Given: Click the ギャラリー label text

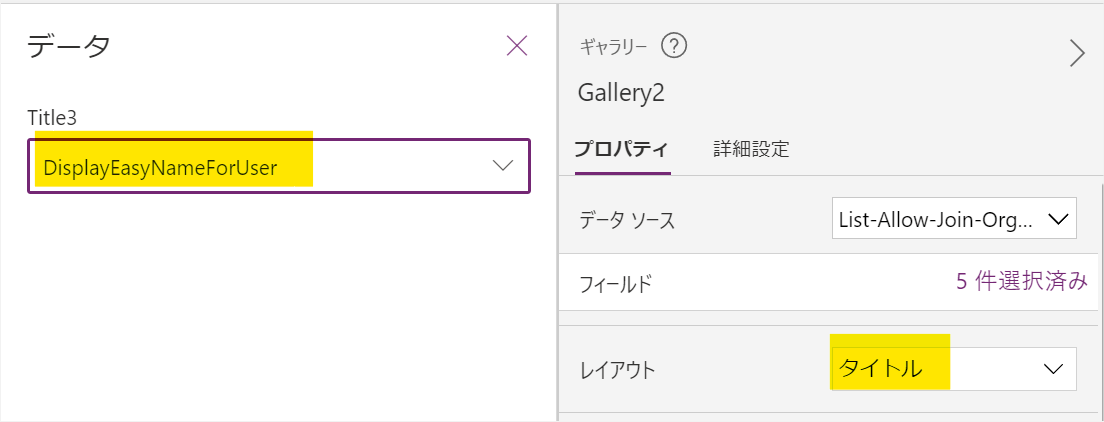Looking at the screenshot, I should (x=611, y=47).
